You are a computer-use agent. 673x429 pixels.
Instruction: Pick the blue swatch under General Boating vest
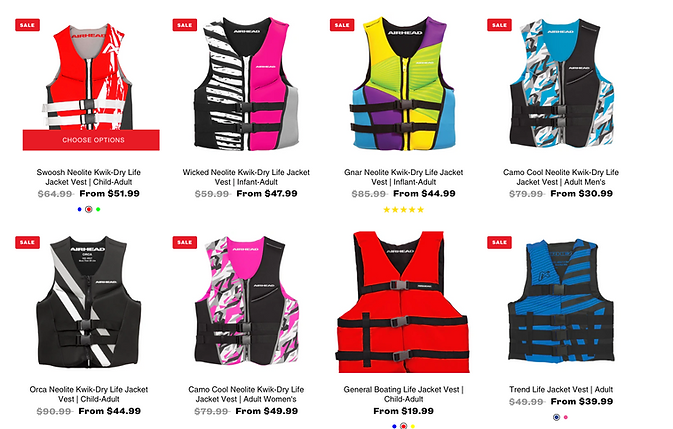point(394,426)
